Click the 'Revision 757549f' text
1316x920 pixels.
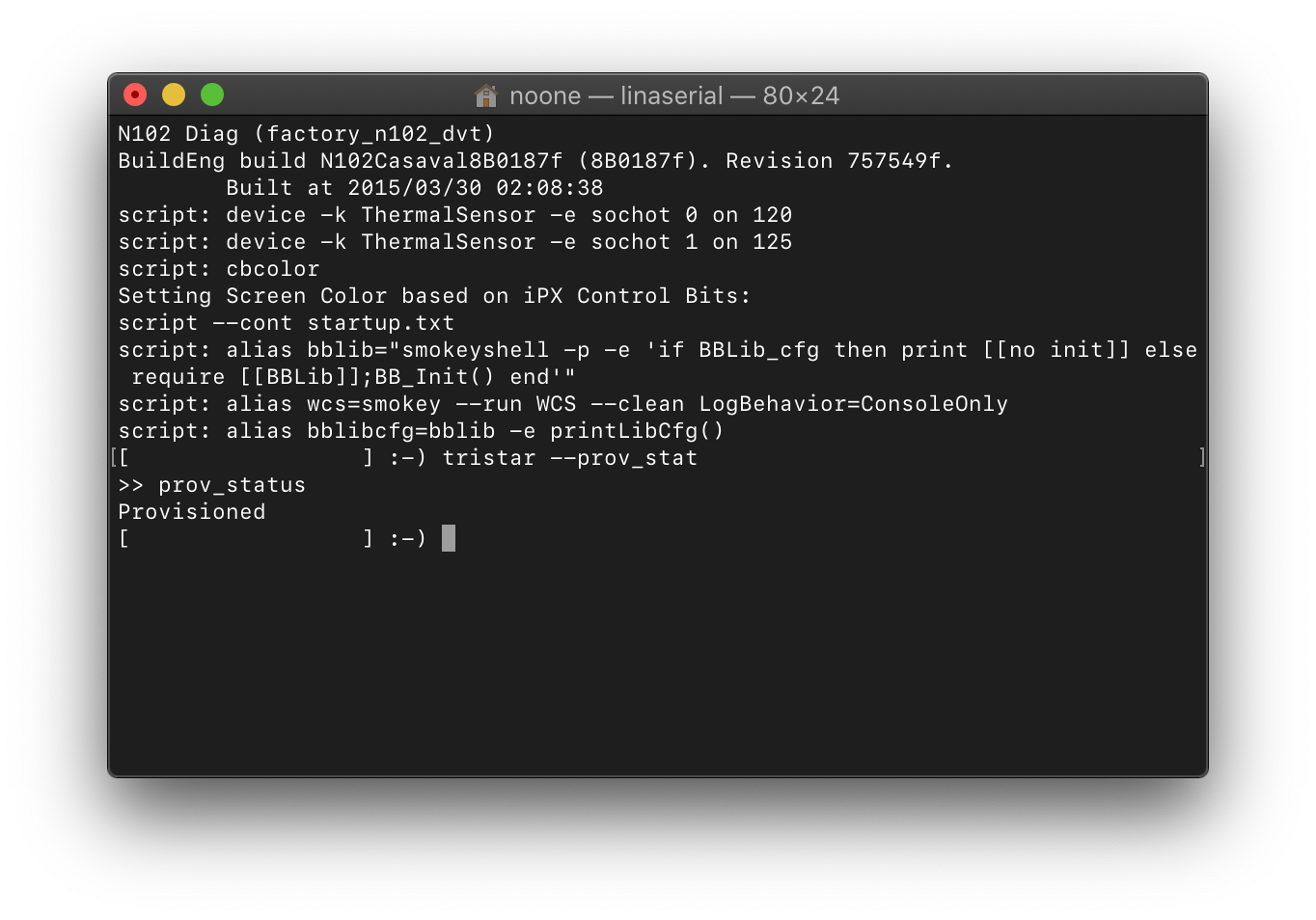(839, 161)
